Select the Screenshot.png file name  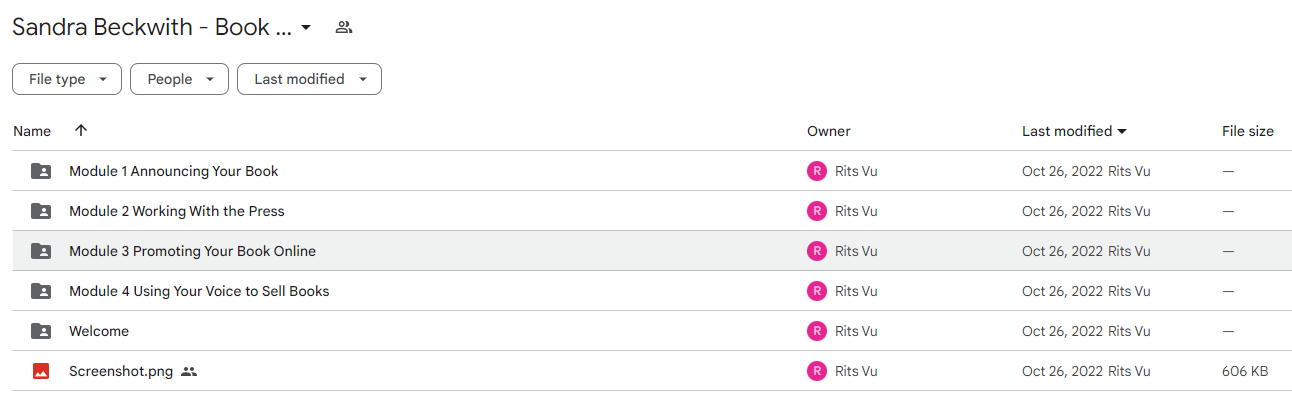click(121, 371)
